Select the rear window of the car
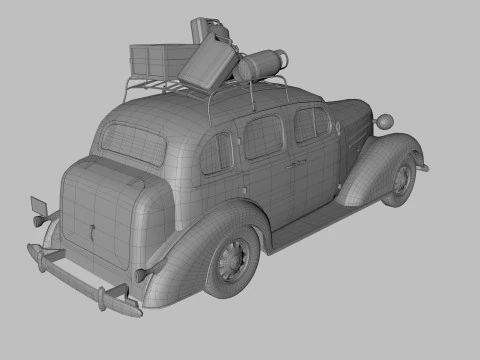The width and height of the screenshot is (480, 360). tap(134, 145)
